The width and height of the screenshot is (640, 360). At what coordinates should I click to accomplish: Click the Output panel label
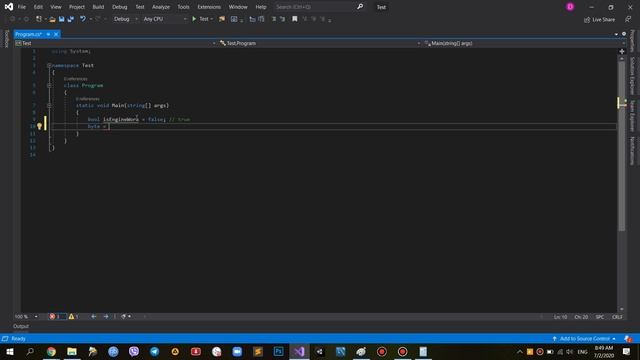pos(21,326)
